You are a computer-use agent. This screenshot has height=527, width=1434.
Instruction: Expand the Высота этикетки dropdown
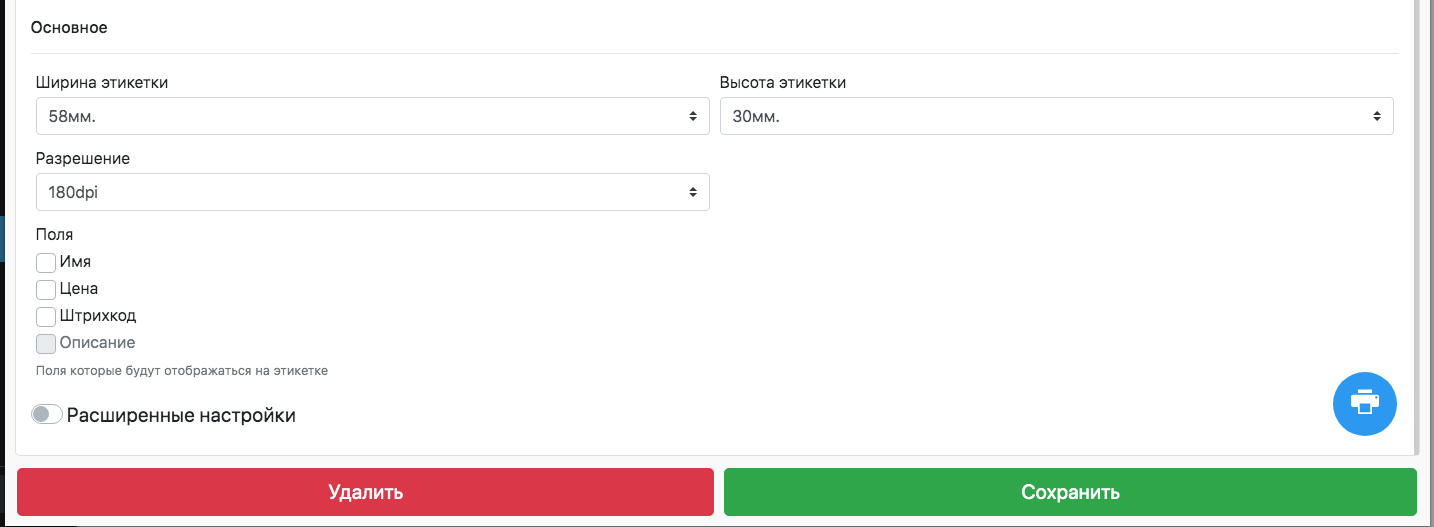1056,116
